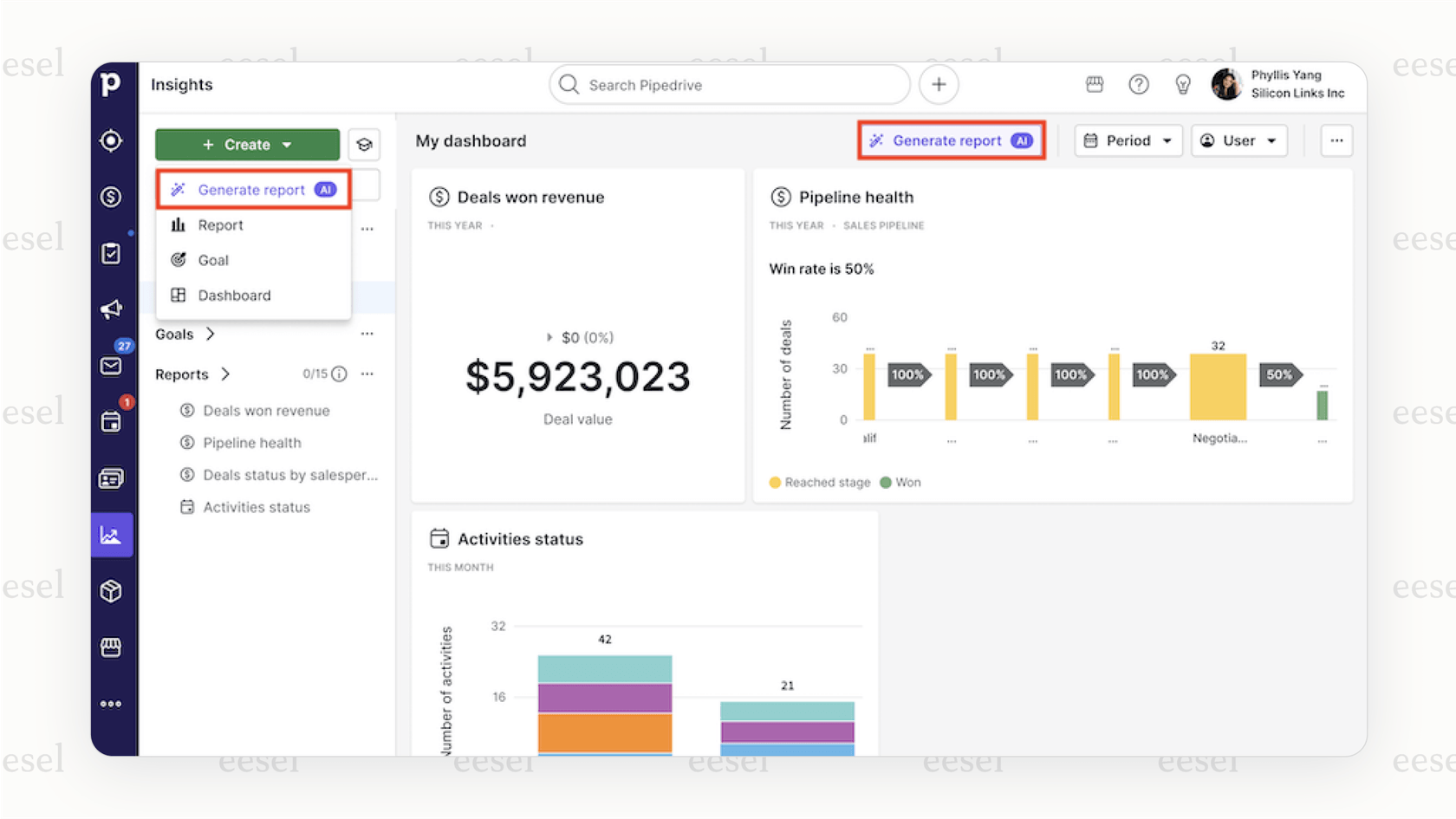Viewport: 1456px width, 819px height.
Task: Open the User filter dropdown
Action: tap(1238, 140)
